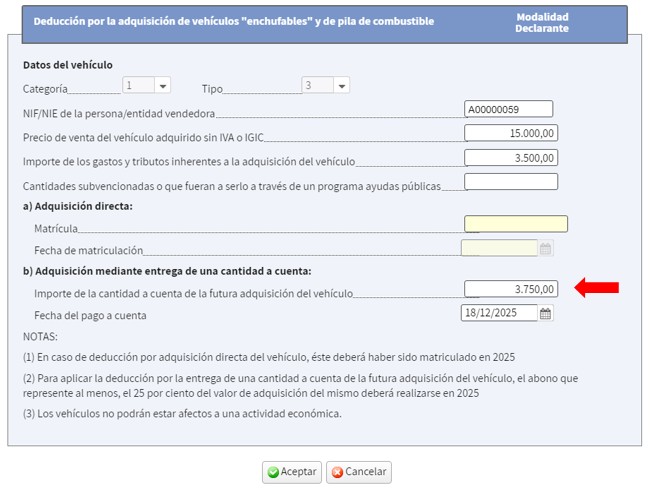The image size is (650, 494).
Task: Click the yellow Matrícula input field
Action: pyautogui.click(x=515, y=224)
